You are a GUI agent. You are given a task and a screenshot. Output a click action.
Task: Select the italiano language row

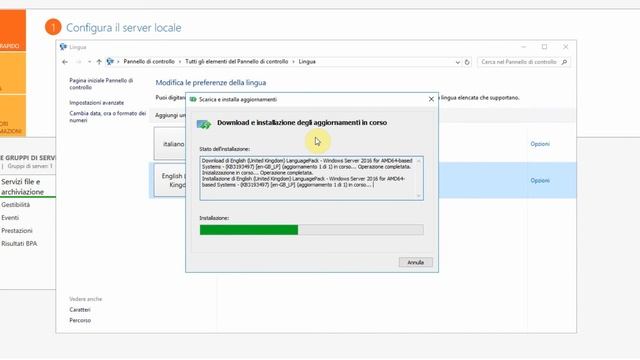tap(364, 144)
